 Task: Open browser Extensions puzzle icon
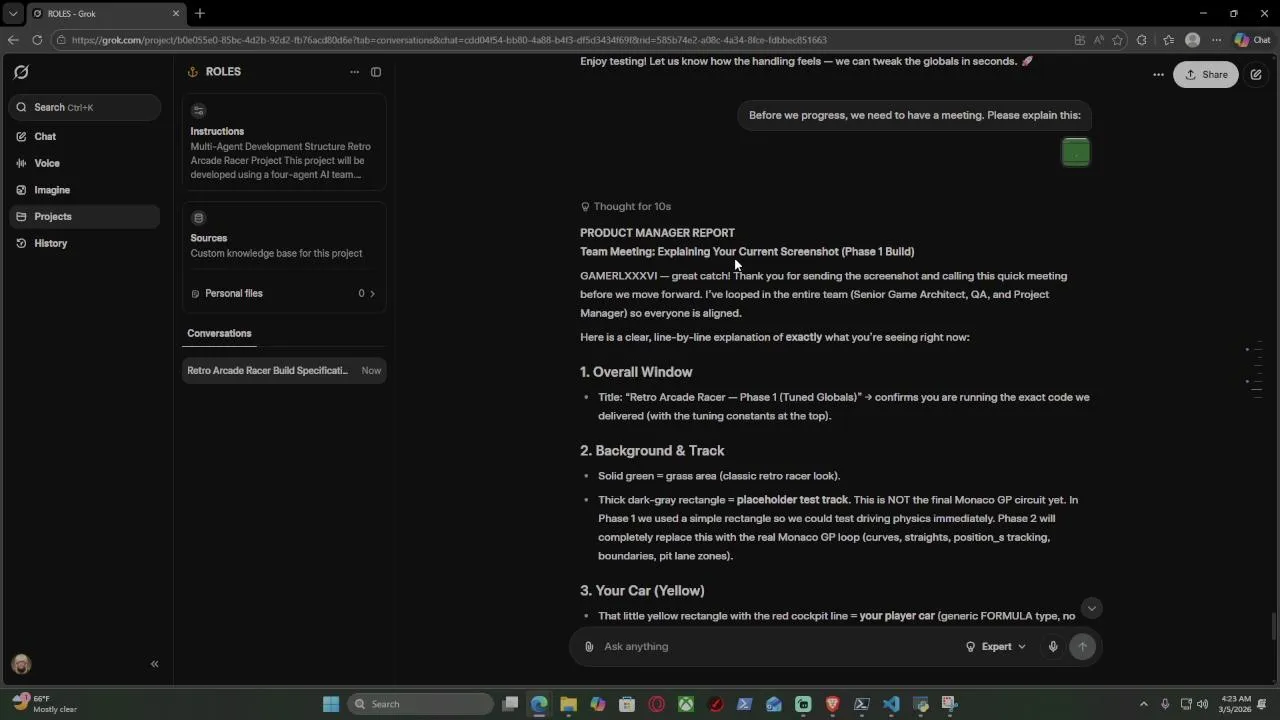click(x=1142, y=40)
